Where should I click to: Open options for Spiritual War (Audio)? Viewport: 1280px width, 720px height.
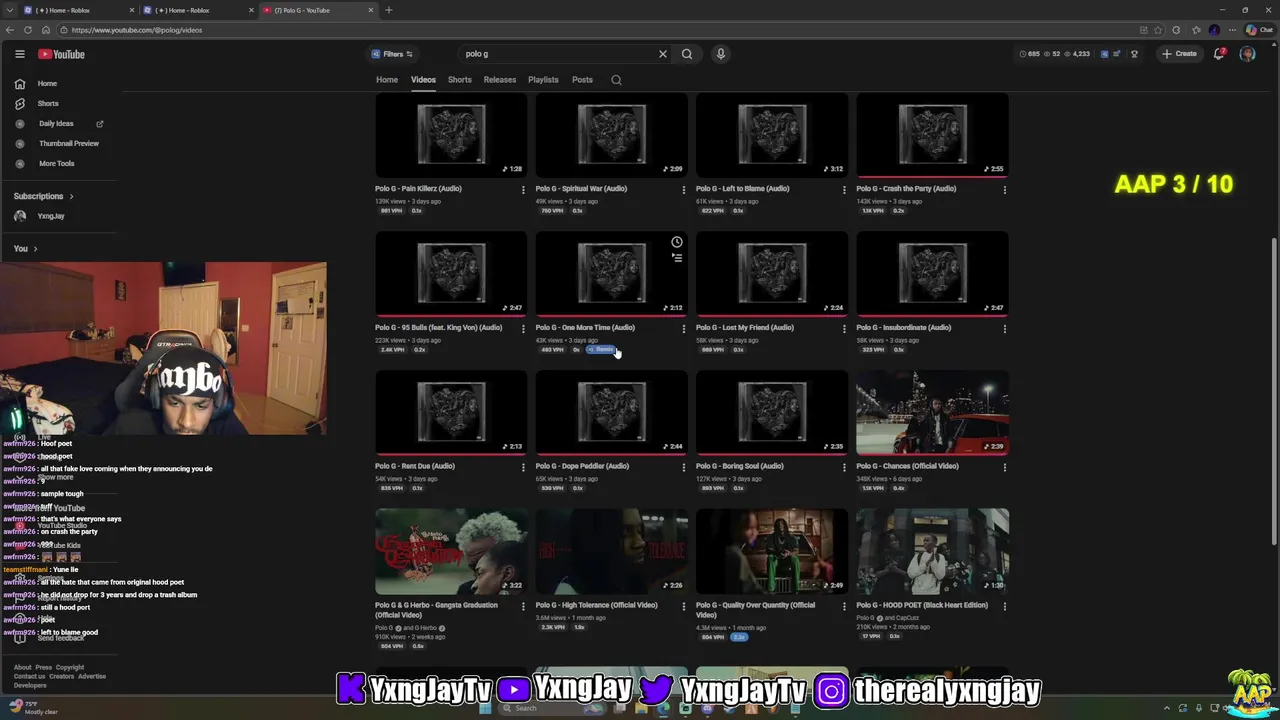pos(684,189)
